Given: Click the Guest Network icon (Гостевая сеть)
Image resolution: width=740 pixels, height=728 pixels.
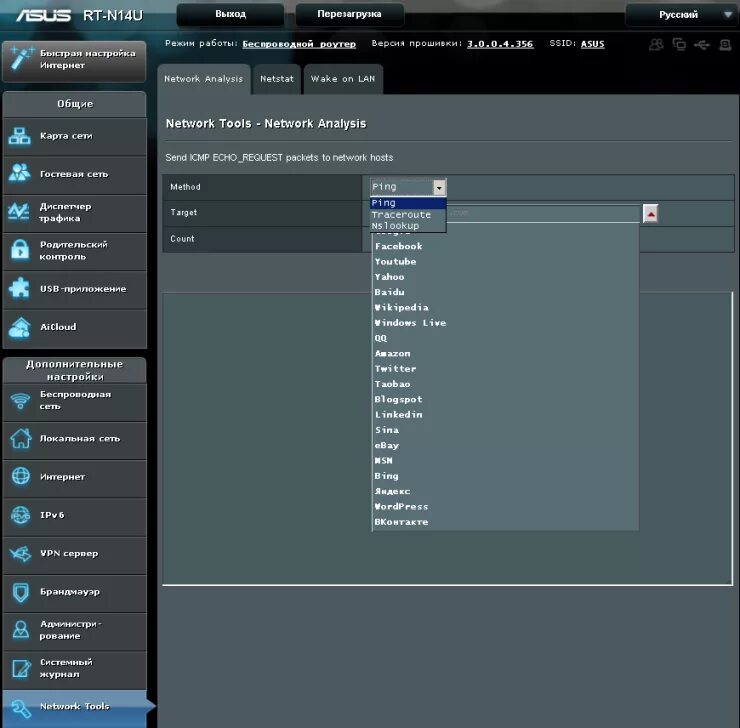Looking at the screenshot, I should pyautogui.click(x=19, y=173).
